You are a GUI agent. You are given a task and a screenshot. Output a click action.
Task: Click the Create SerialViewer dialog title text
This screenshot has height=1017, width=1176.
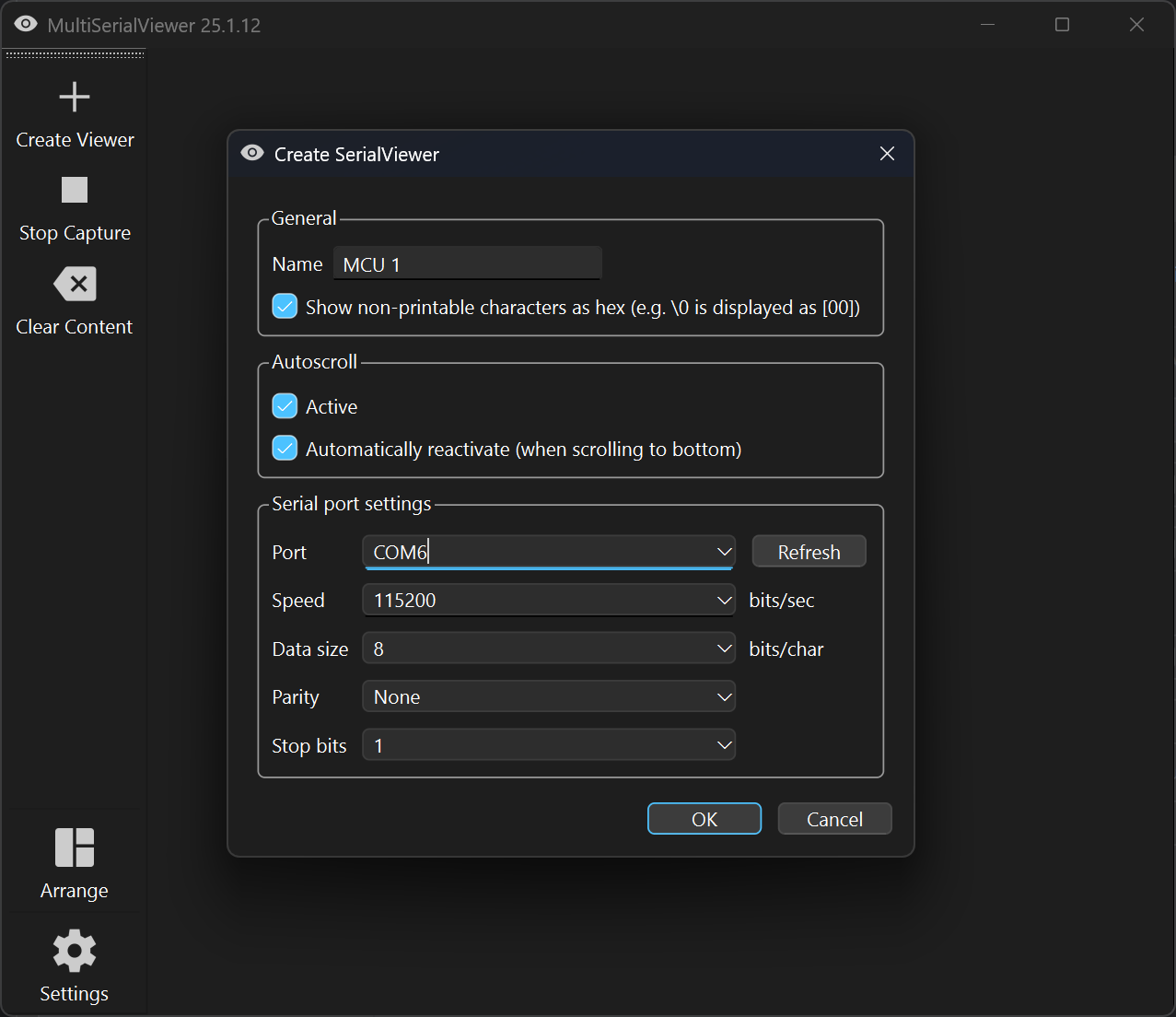pos(356,154)
